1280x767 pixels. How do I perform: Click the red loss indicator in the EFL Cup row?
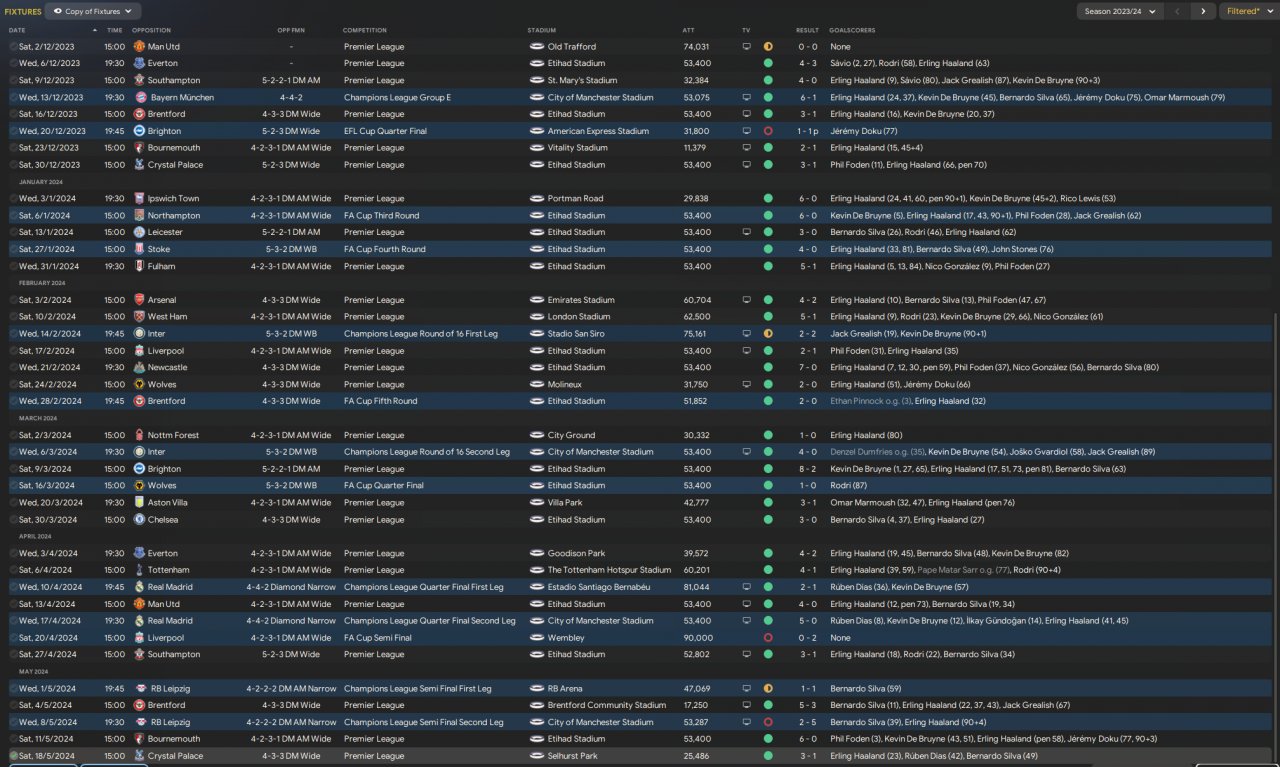(768, 131)
